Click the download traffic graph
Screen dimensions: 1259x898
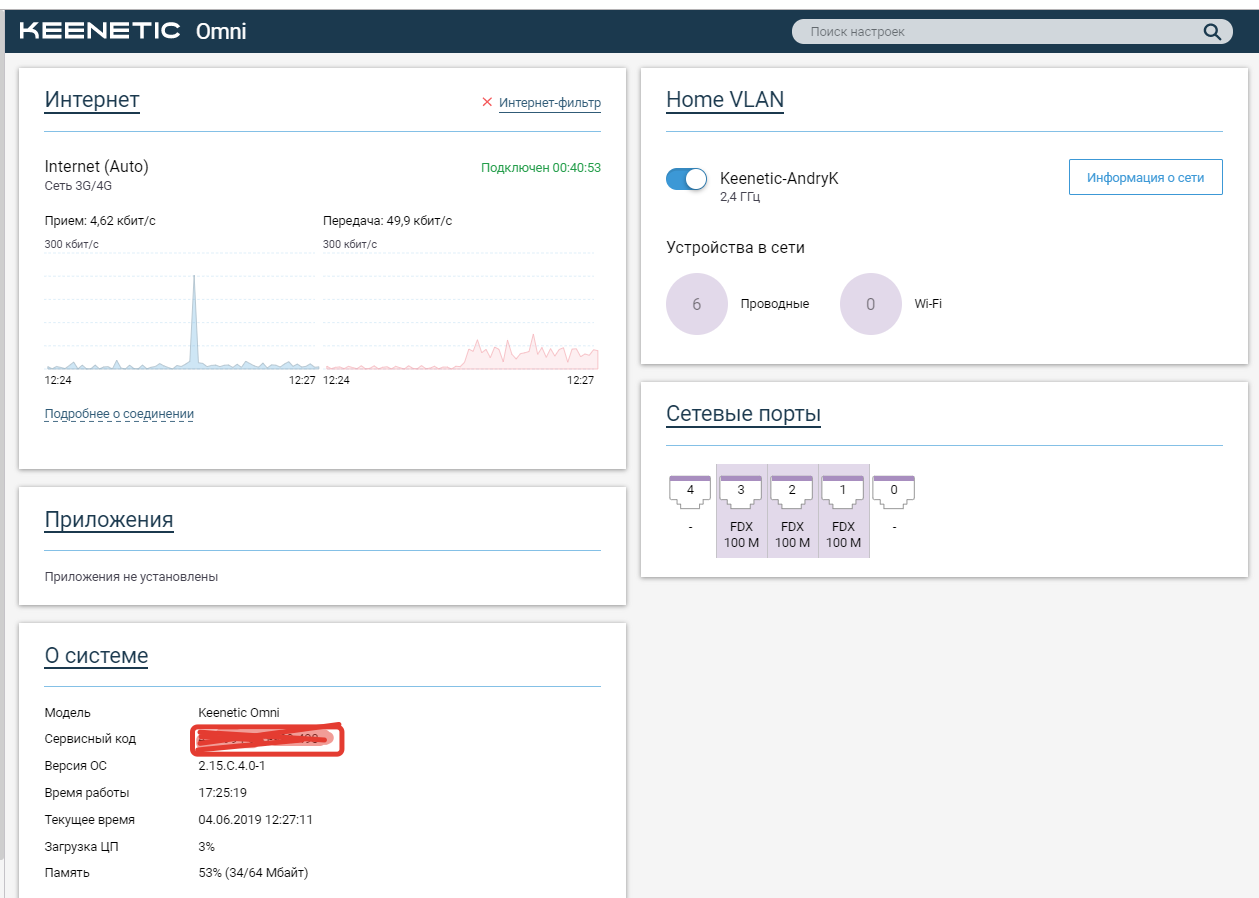pos(182,310)
